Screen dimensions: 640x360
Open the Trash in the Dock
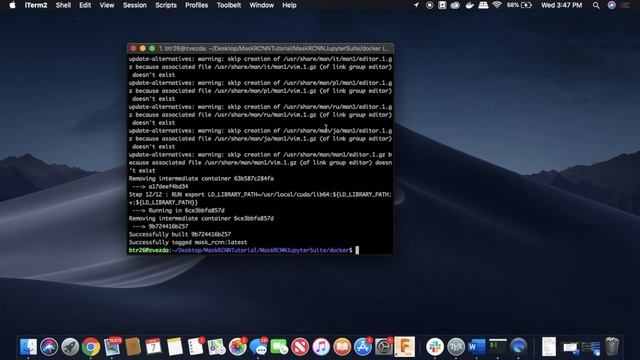coord(612,347)
